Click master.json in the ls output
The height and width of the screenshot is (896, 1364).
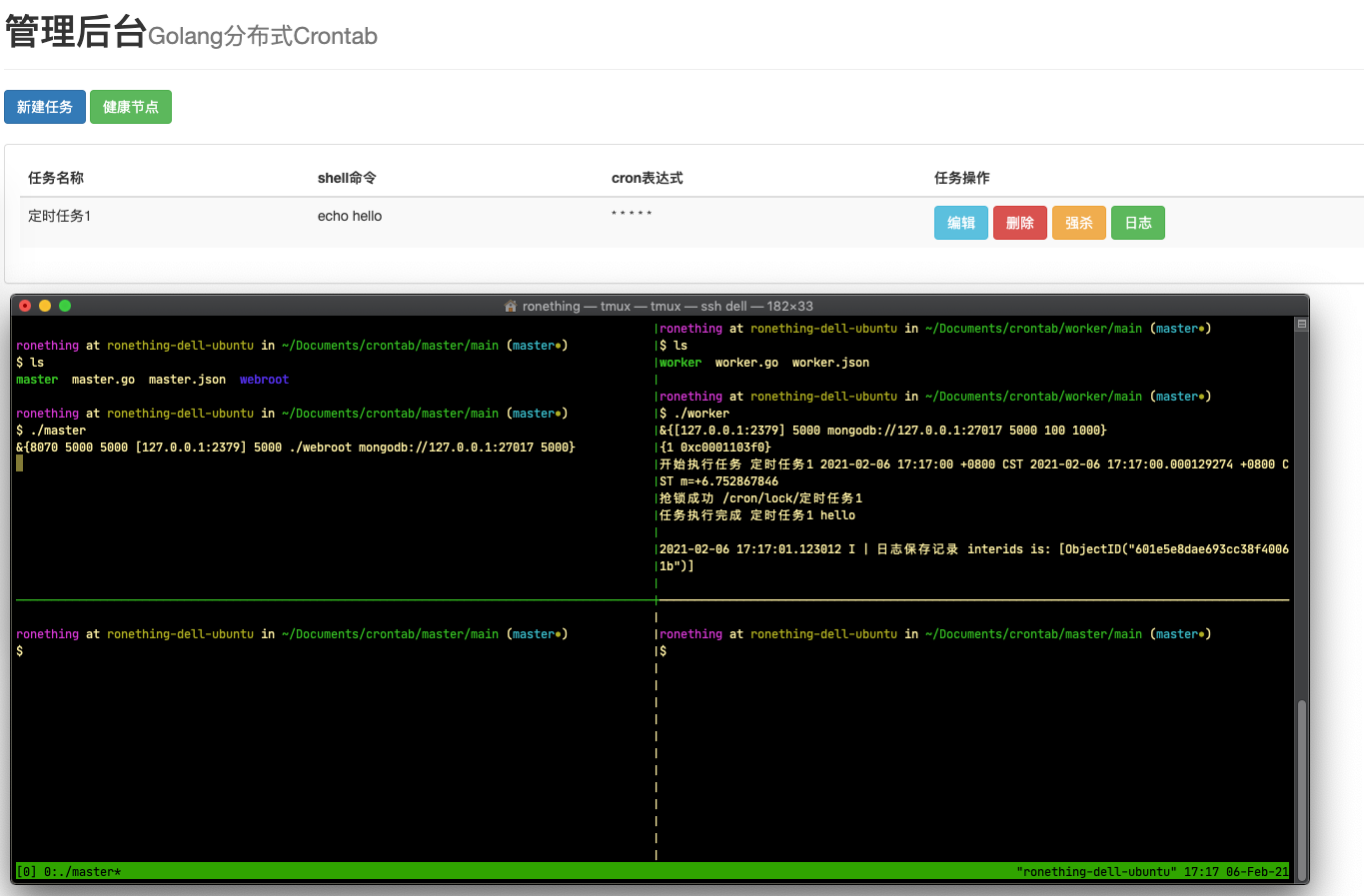(x=187, y=380)
